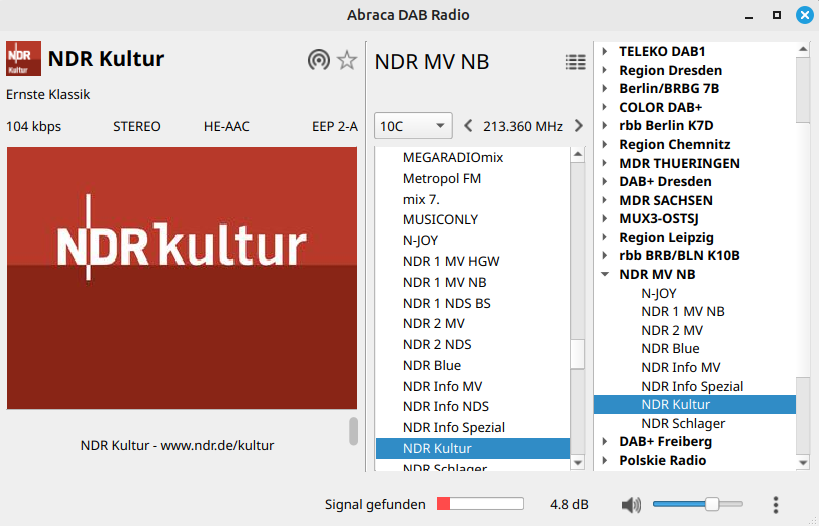Expand the Polskie Radio ensemble
Screen dimensions: 819x526
605,460
